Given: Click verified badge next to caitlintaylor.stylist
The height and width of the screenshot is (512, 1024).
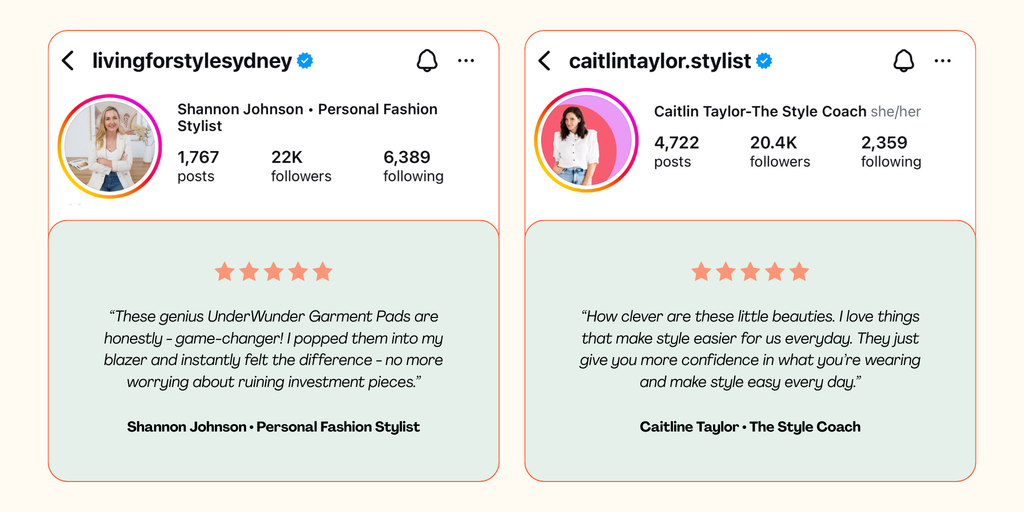Looking at the screenshot, I should coord(765,61).
